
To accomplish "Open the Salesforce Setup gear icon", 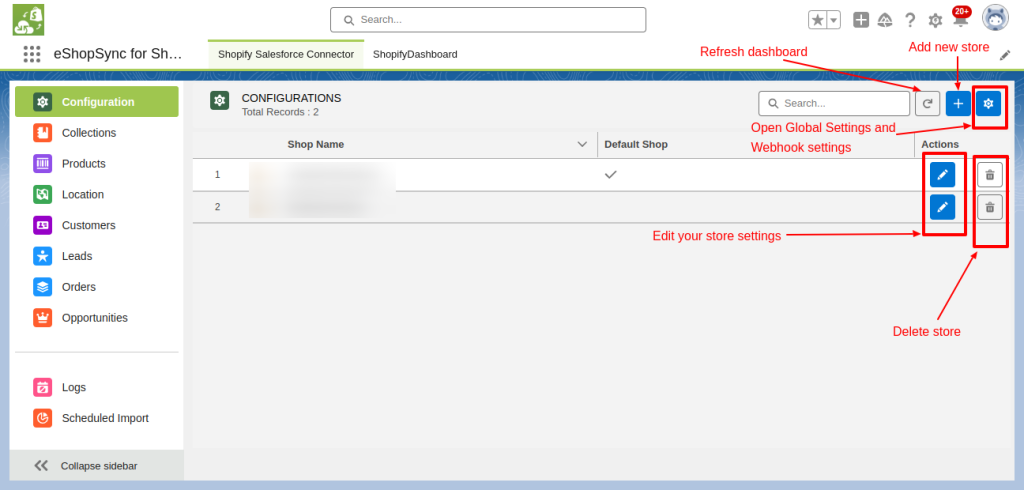I will [x=935, y=21].
